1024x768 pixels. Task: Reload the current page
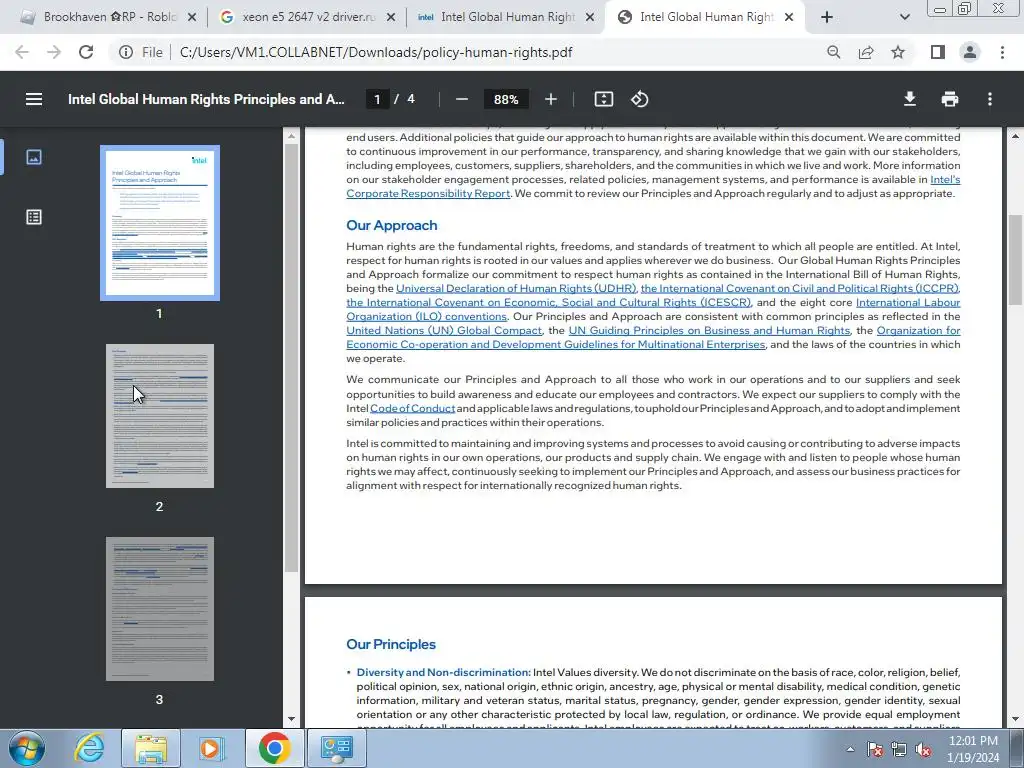86,52
